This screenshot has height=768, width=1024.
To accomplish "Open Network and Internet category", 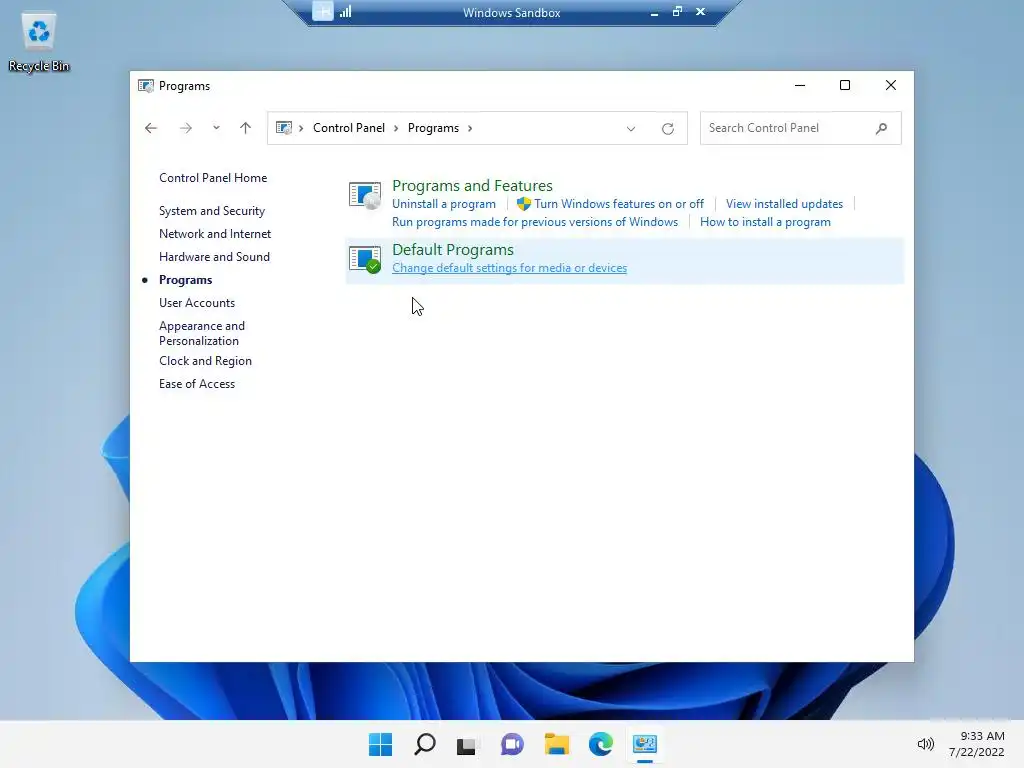I will (x=215, y=234).
